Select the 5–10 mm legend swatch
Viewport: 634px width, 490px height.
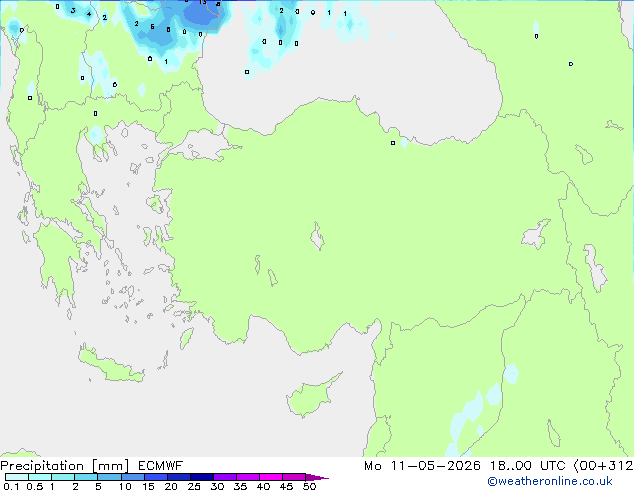point(109,477)
